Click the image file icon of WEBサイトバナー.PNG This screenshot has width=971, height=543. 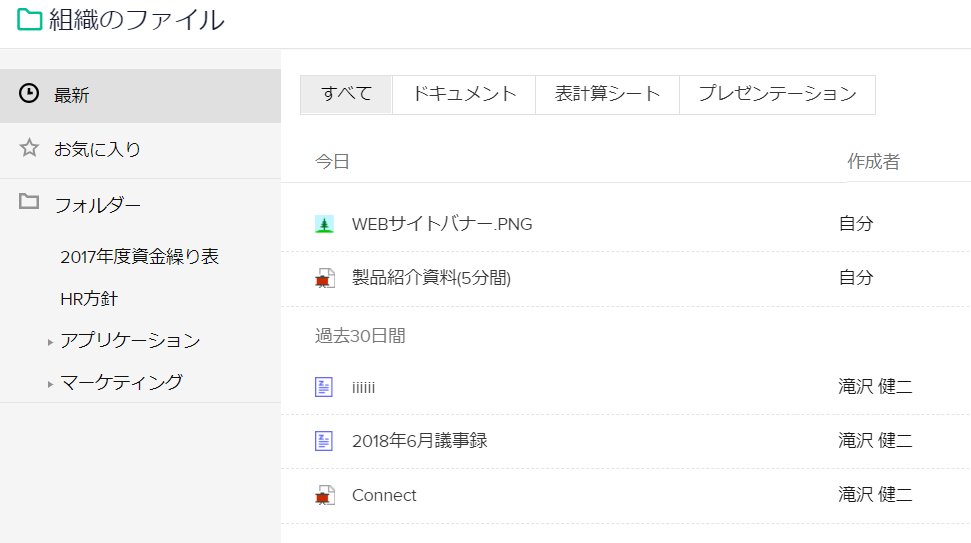pyautogui.click(x=324, y=224)
